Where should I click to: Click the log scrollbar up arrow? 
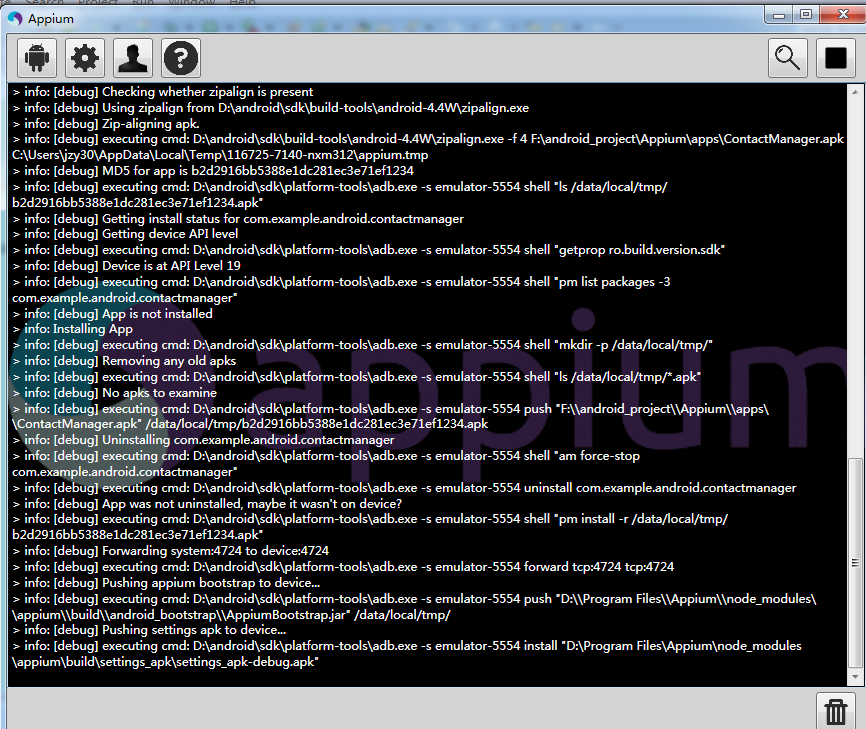(x=854, y=92)
